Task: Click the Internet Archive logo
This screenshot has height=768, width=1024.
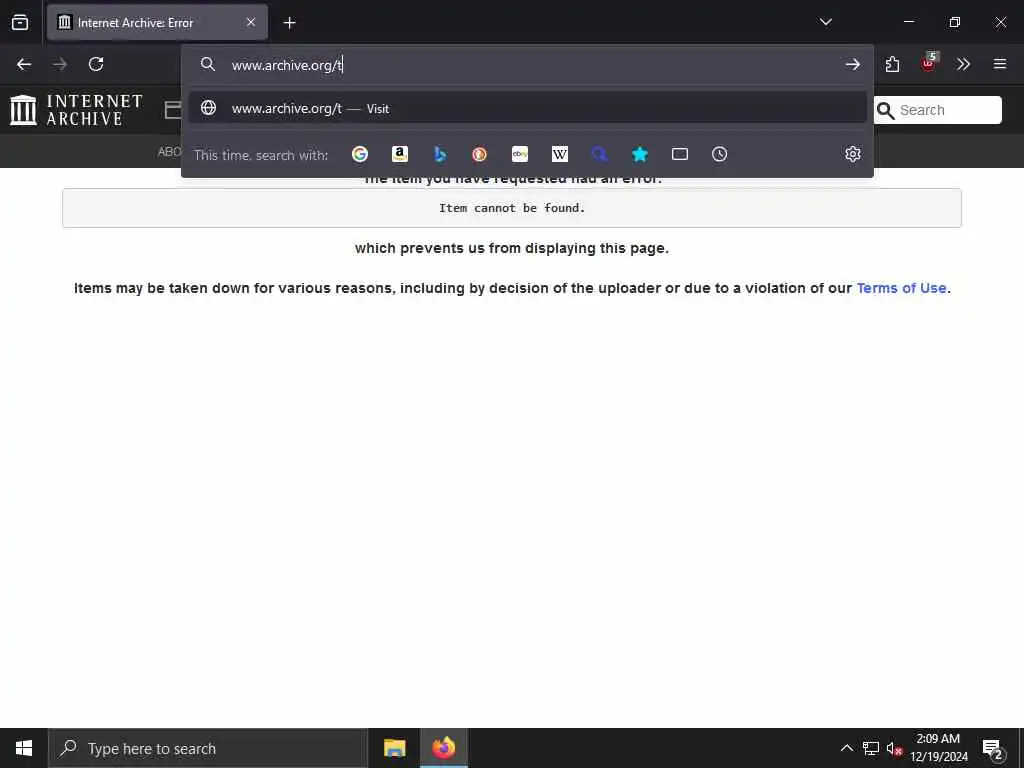Action: click(x=76, y=110)
